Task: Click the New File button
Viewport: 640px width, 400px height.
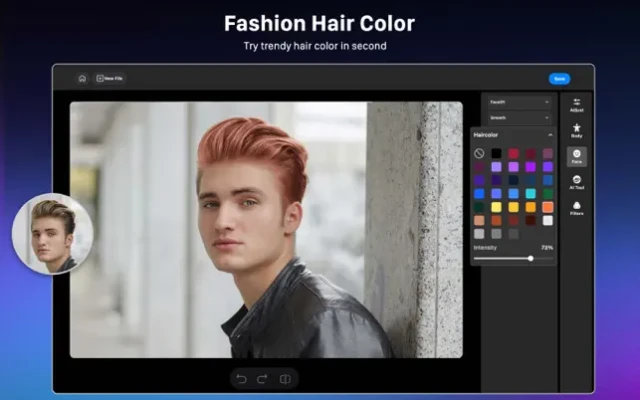Action: point(110,78)
